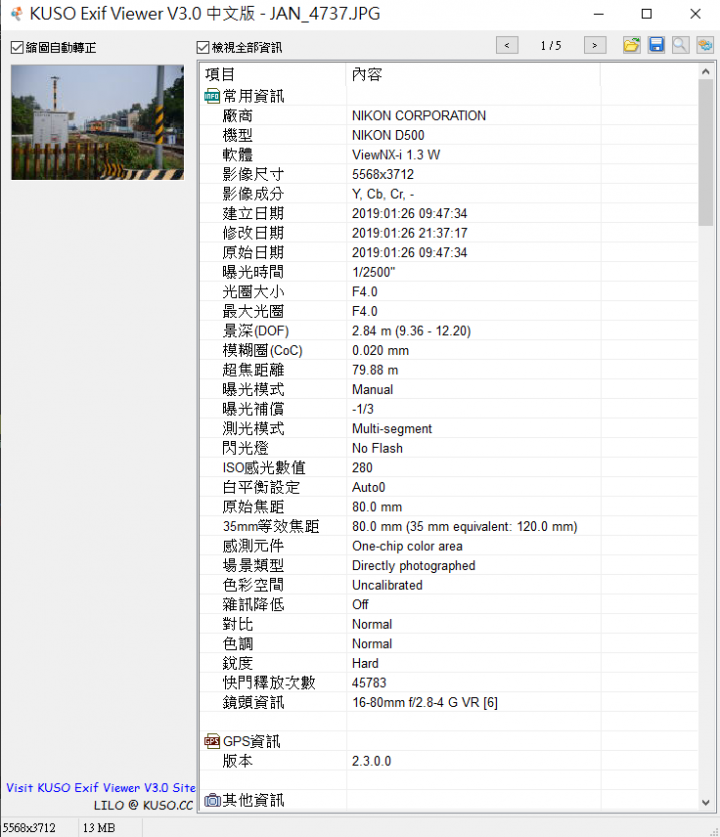Select the Manual exposure mode value
The height and width of the screenshot is (837, 720).
(x=373, y=389)
